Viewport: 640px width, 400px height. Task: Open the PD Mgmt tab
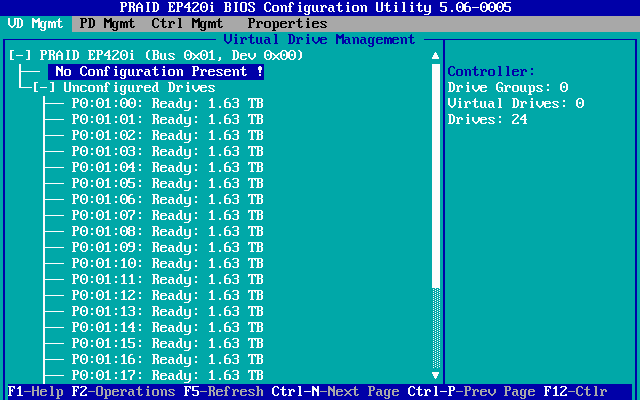pyautogui.click(x=107, y=24)
